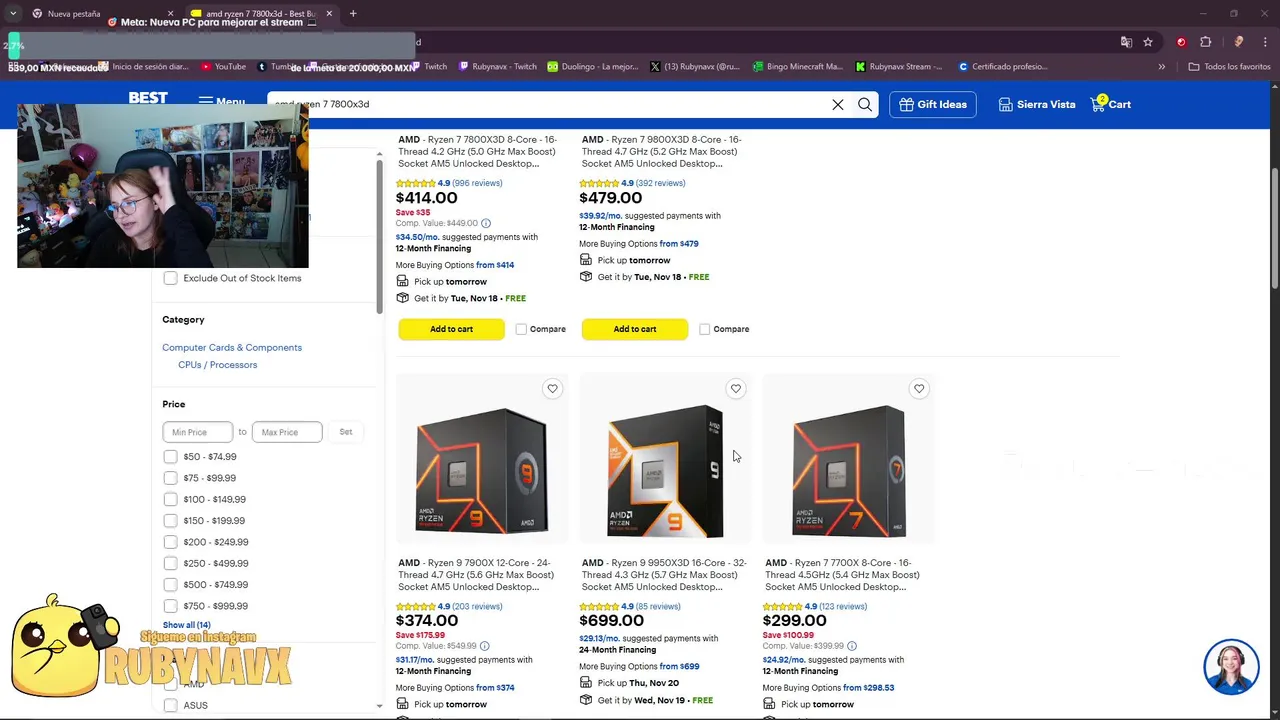Viewport: 1280px width, 720px height.
Task: Expand the bookmarks overflow chevron
Action: point(1161,67)
